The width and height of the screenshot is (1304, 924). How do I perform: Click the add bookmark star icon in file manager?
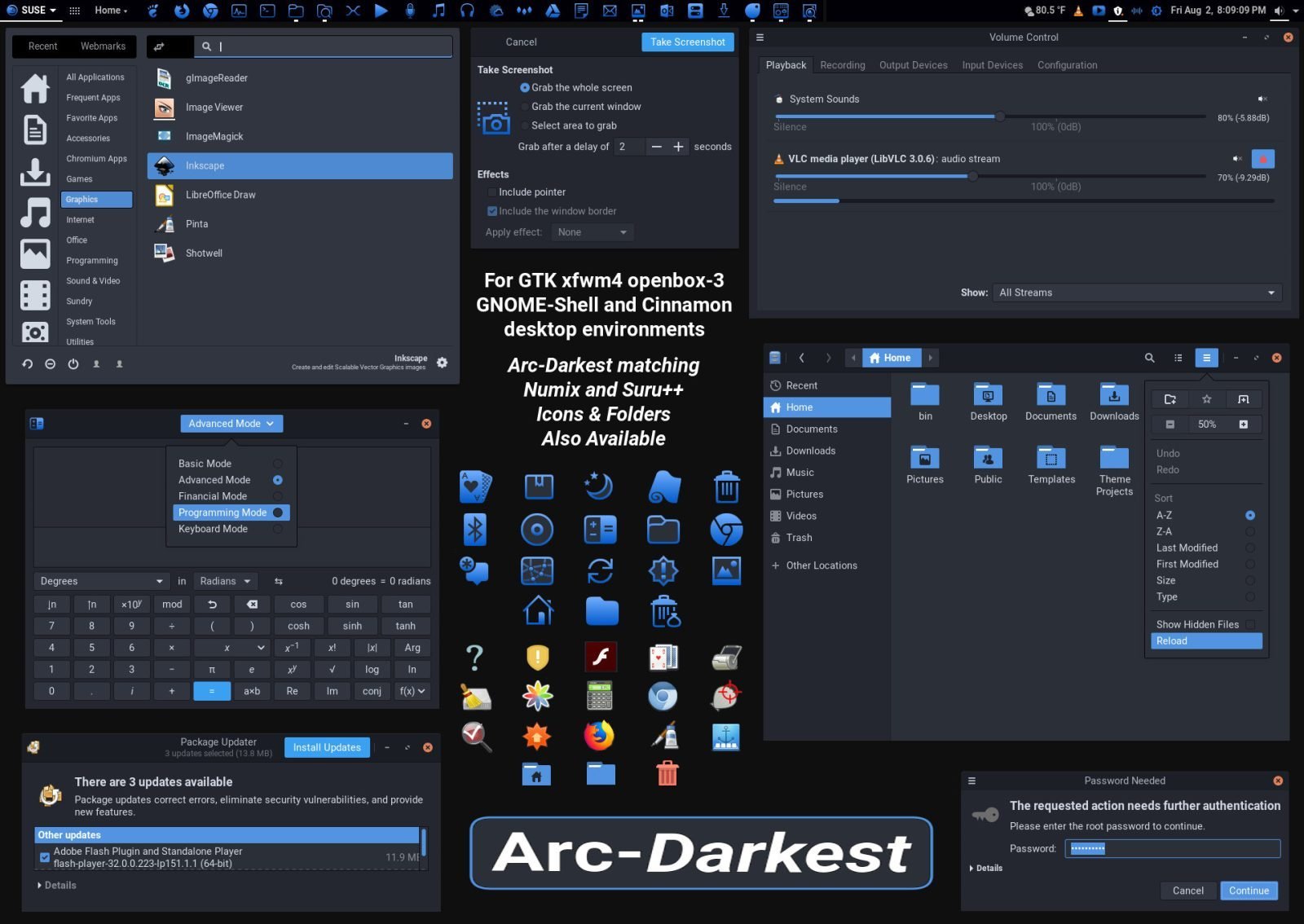1207,399
